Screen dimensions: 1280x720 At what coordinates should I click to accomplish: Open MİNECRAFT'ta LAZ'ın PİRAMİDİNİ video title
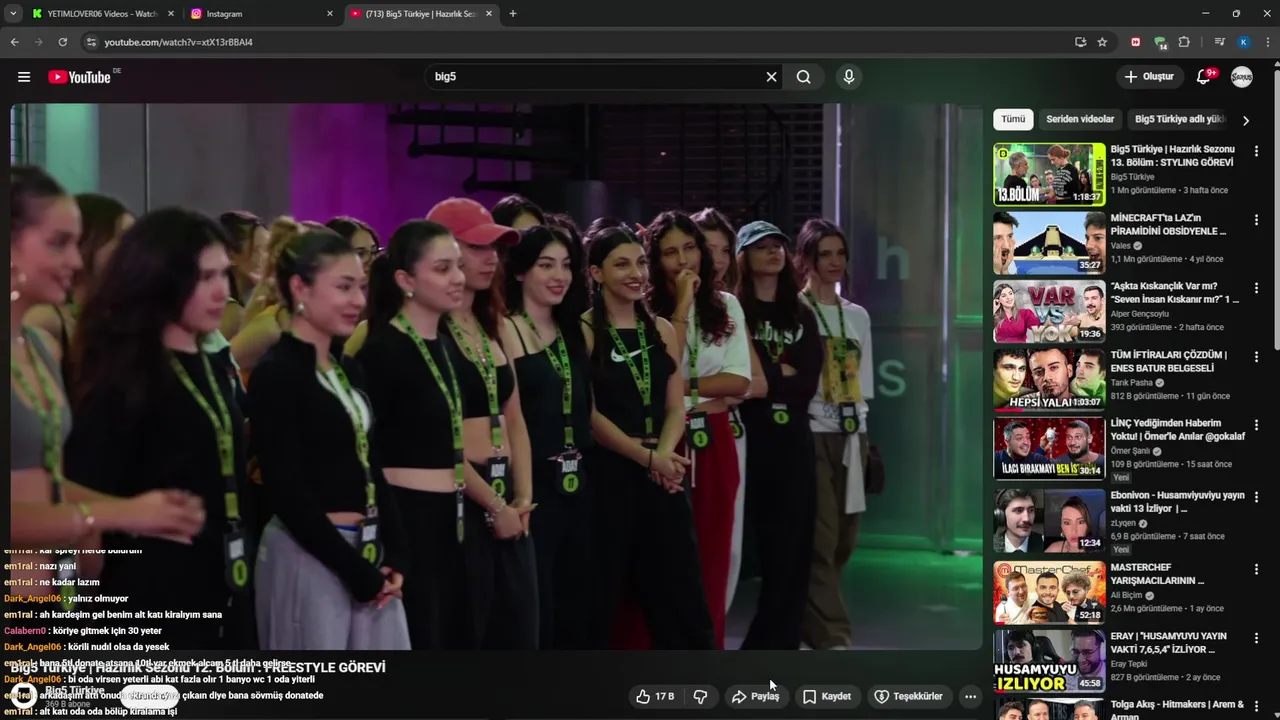(1168, 224)
